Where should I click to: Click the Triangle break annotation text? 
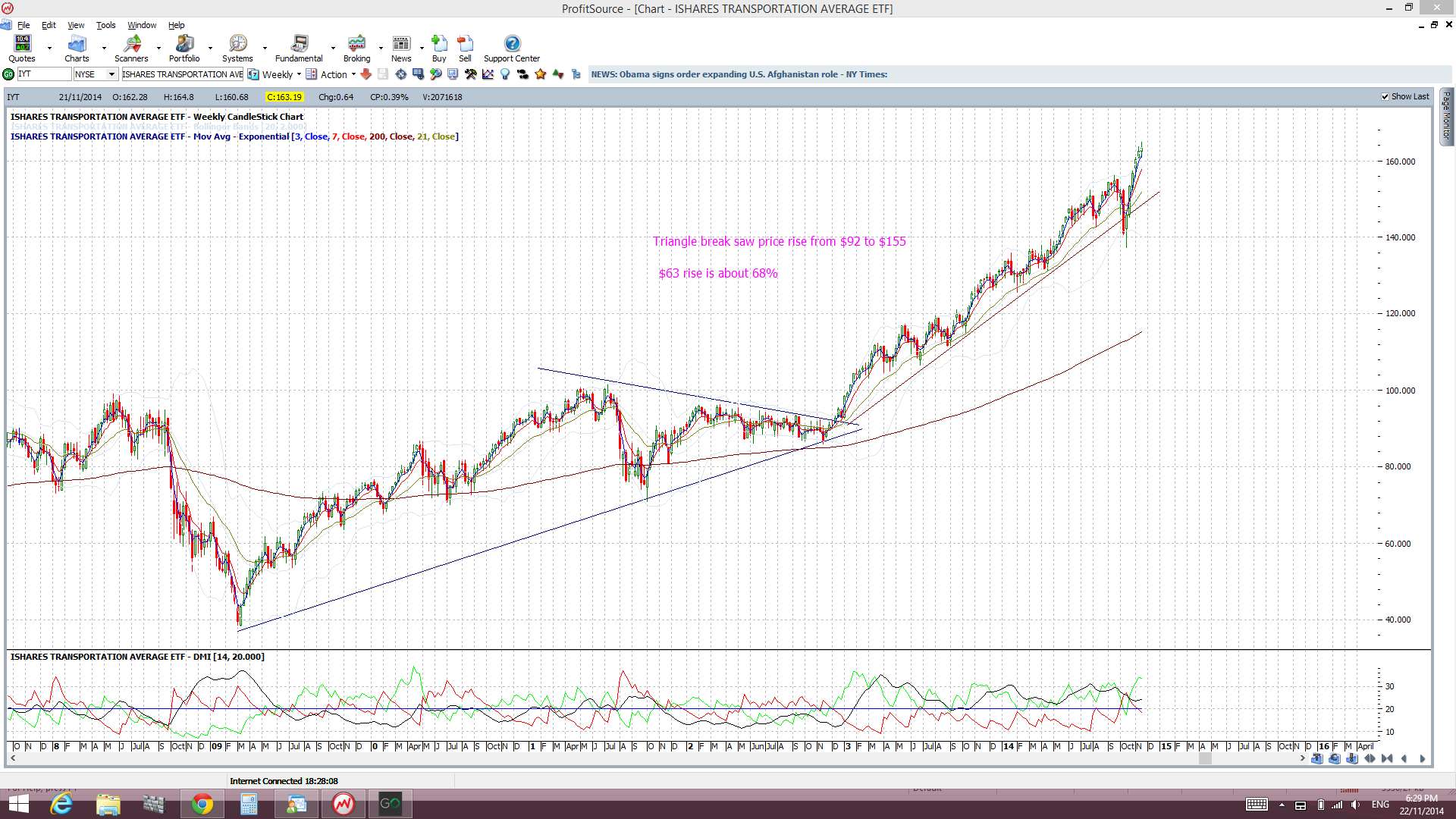779,241
